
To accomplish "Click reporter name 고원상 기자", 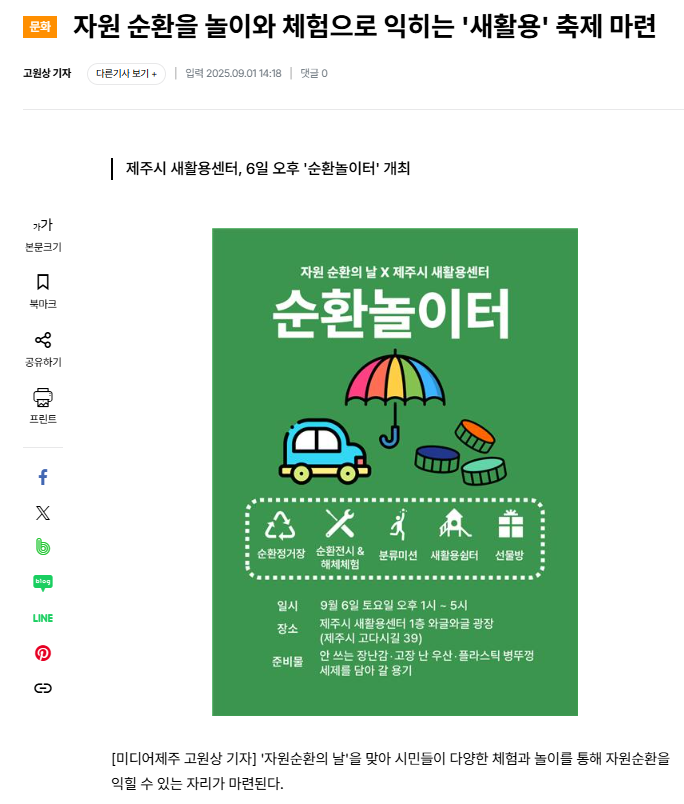I will tap(47, 73).
